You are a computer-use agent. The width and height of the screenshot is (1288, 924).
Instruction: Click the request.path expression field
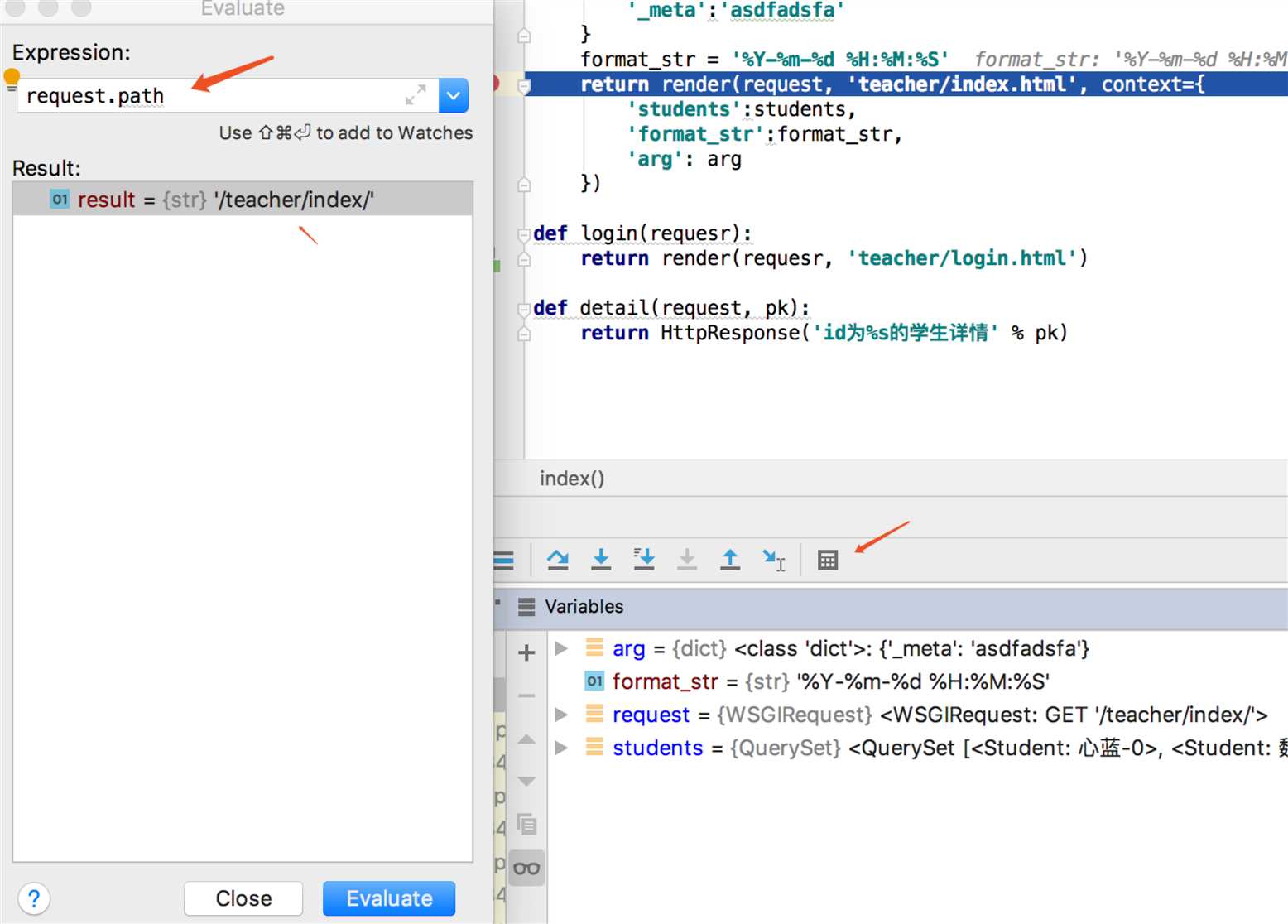[228, 95]
